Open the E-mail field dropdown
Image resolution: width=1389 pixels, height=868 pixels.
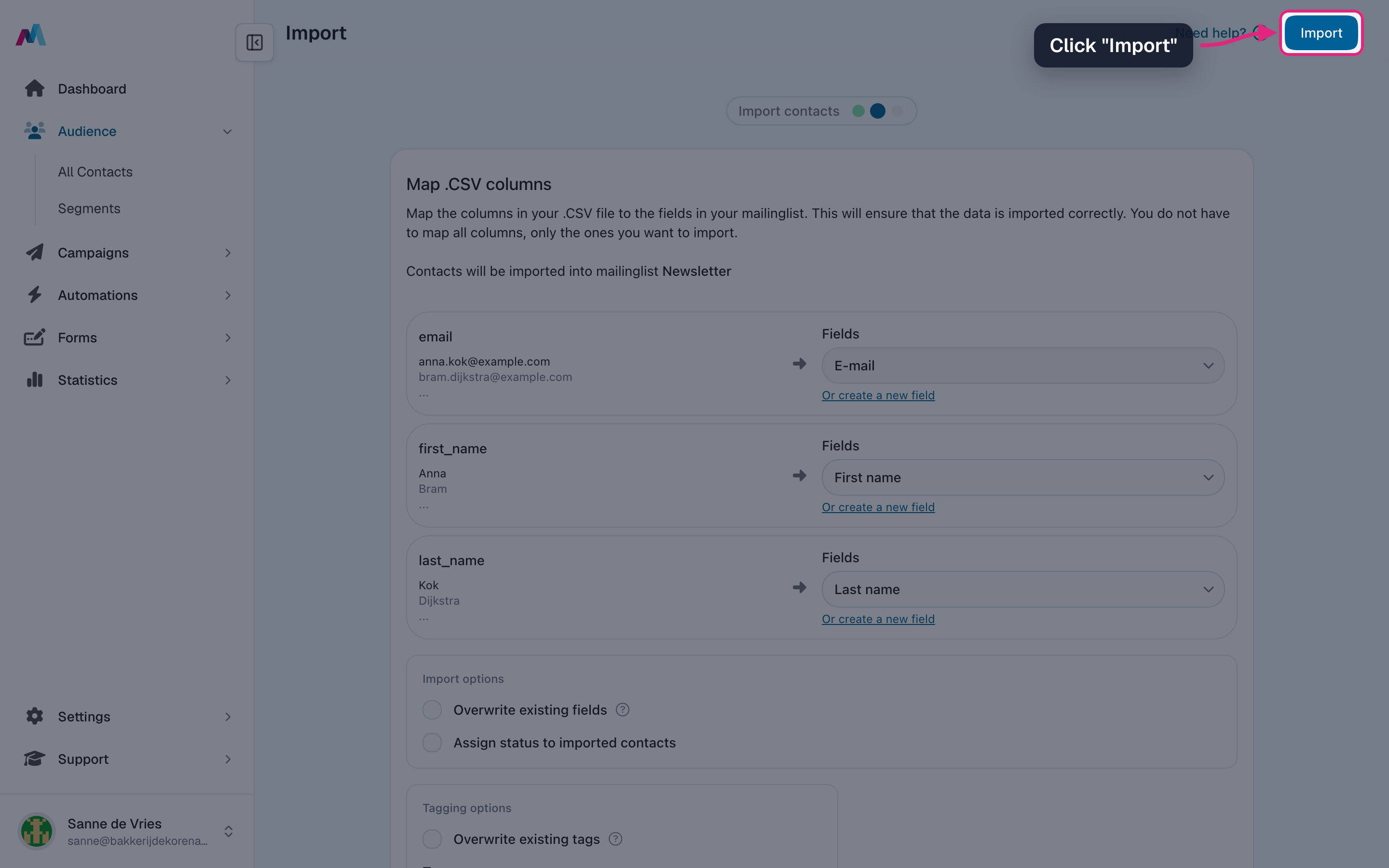(1023, 366)
